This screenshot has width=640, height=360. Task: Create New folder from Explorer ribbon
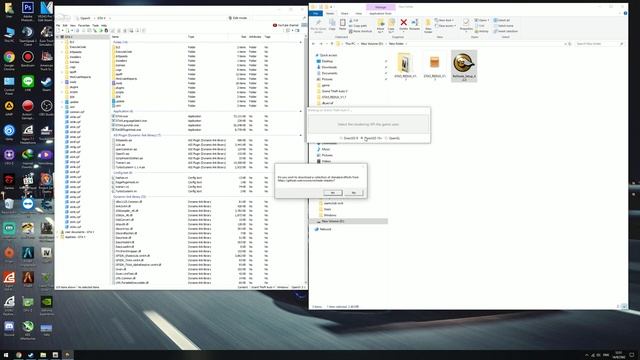(x=428, y=25)
